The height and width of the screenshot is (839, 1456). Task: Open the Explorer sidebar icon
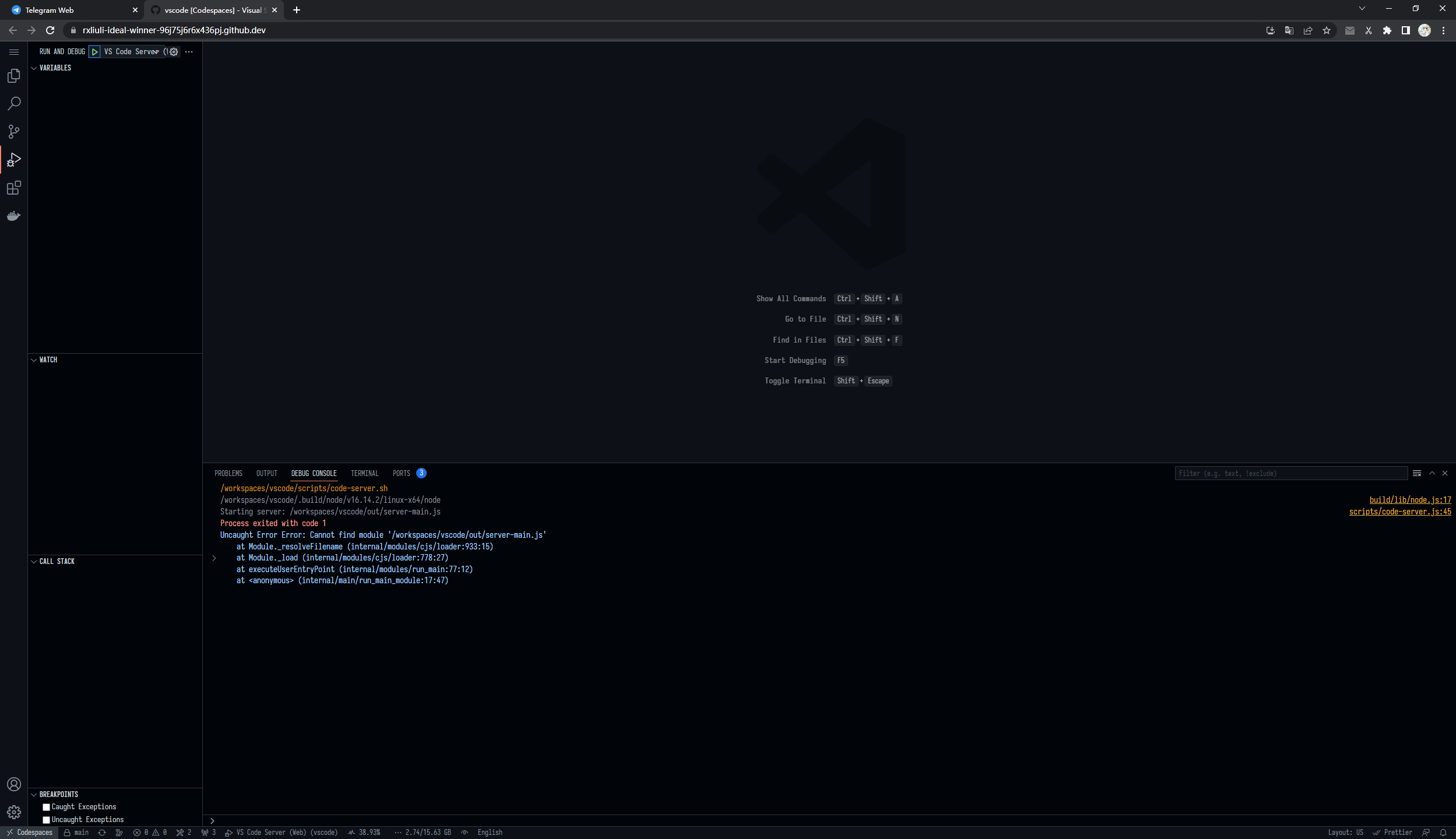click(13, 75)
